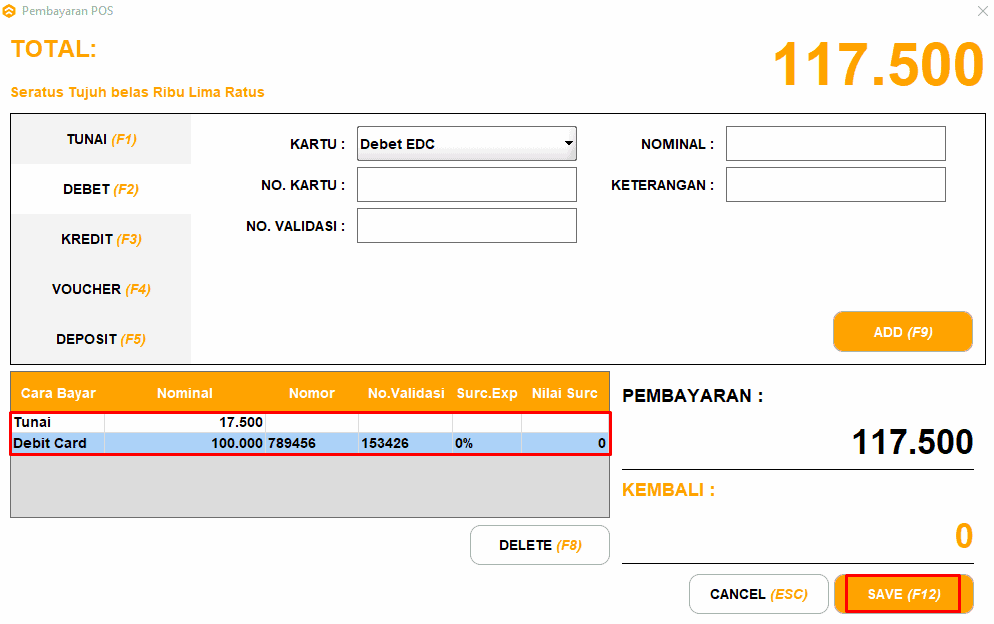The image size is (994, 624).
Task: Click the PEMBAYARAN amount 117.500
Action: (x=912, y=442)
